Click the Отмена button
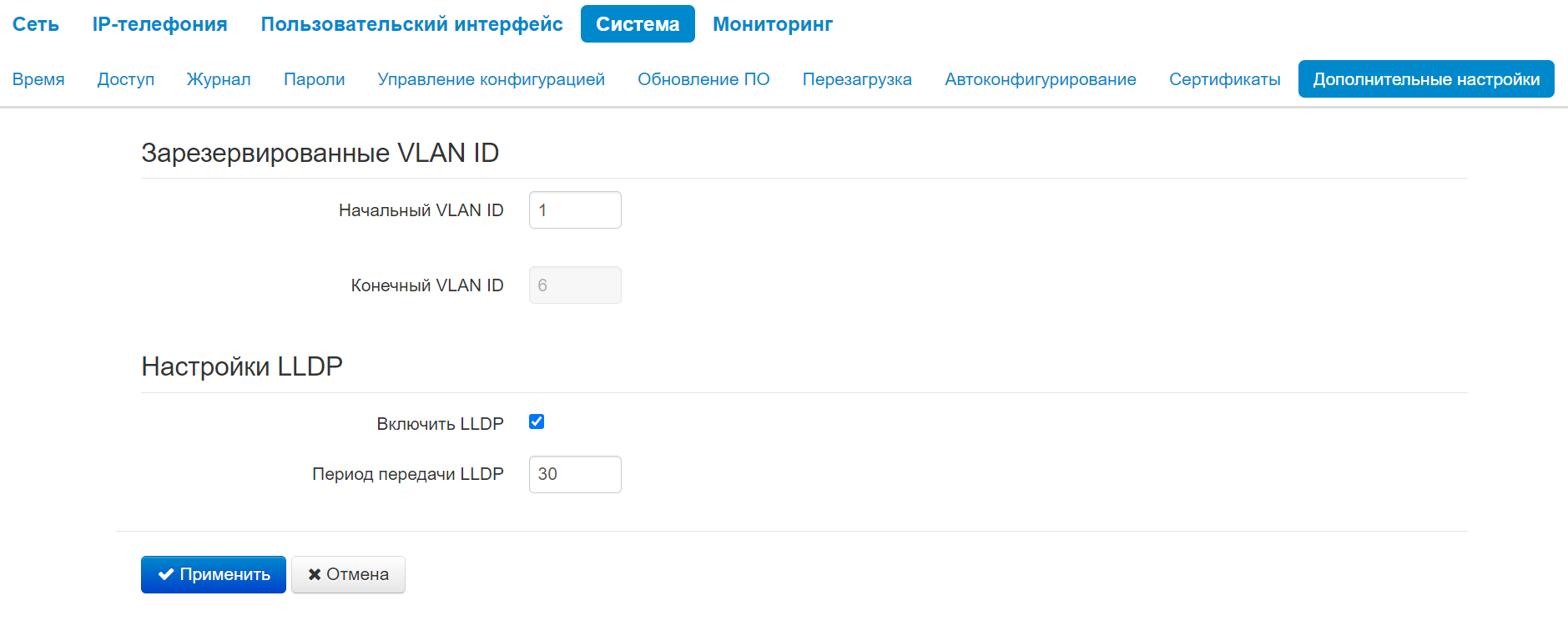 (x=348, y=574)
